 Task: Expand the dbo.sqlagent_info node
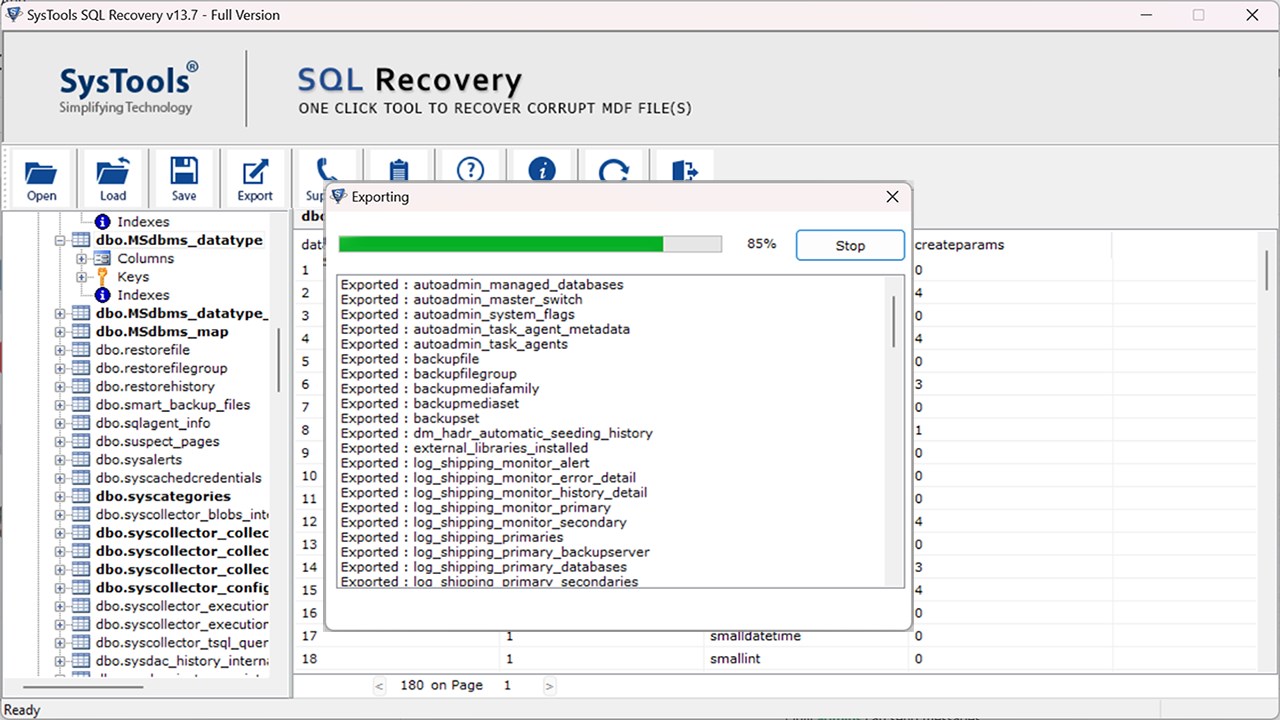pos(60,423)
